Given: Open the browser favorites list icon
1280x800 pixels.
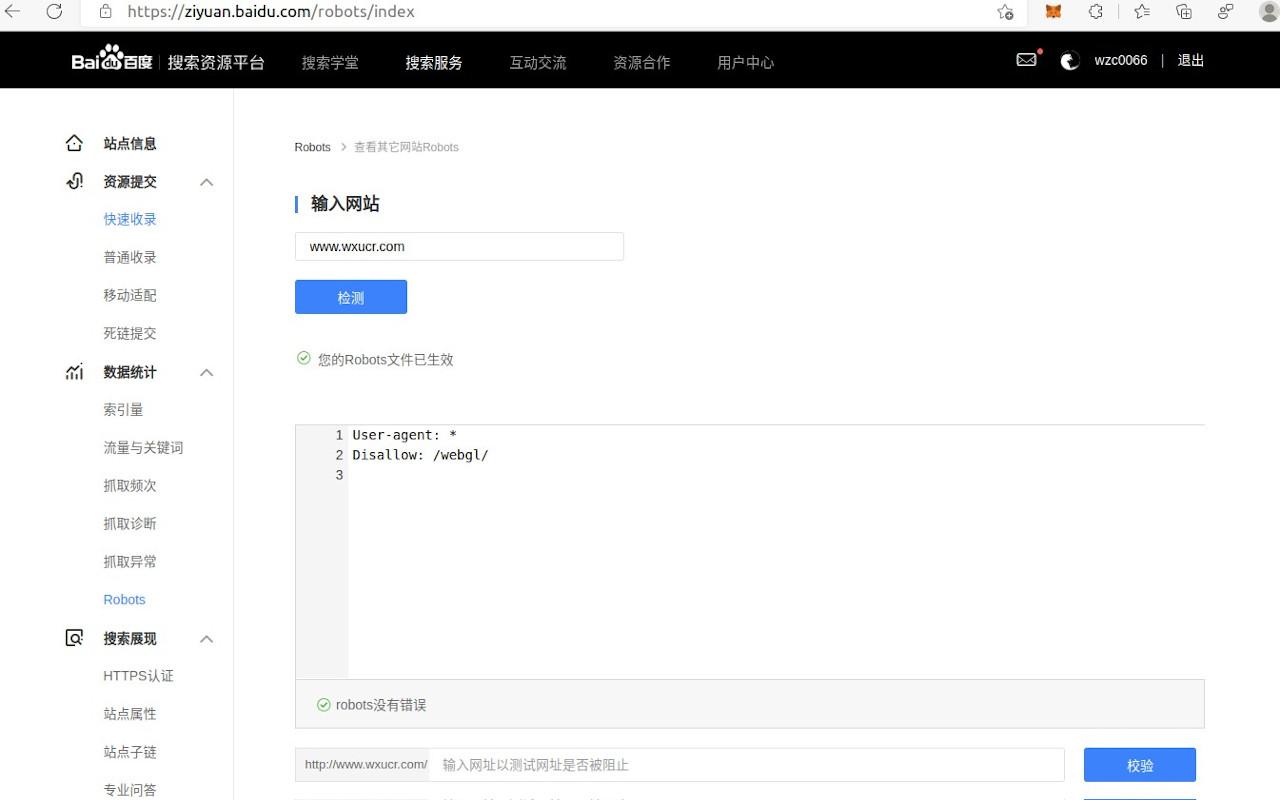Looking at the screenshot, I should 1141,12.
